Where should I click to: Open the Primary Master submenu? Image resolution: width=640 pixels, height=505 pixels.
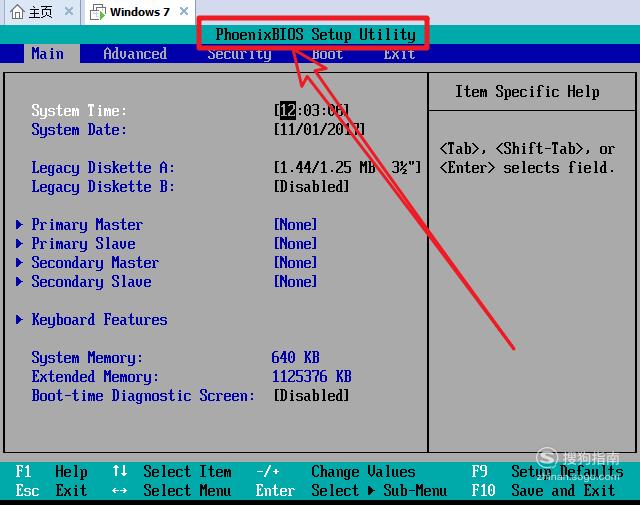(87, 225)
